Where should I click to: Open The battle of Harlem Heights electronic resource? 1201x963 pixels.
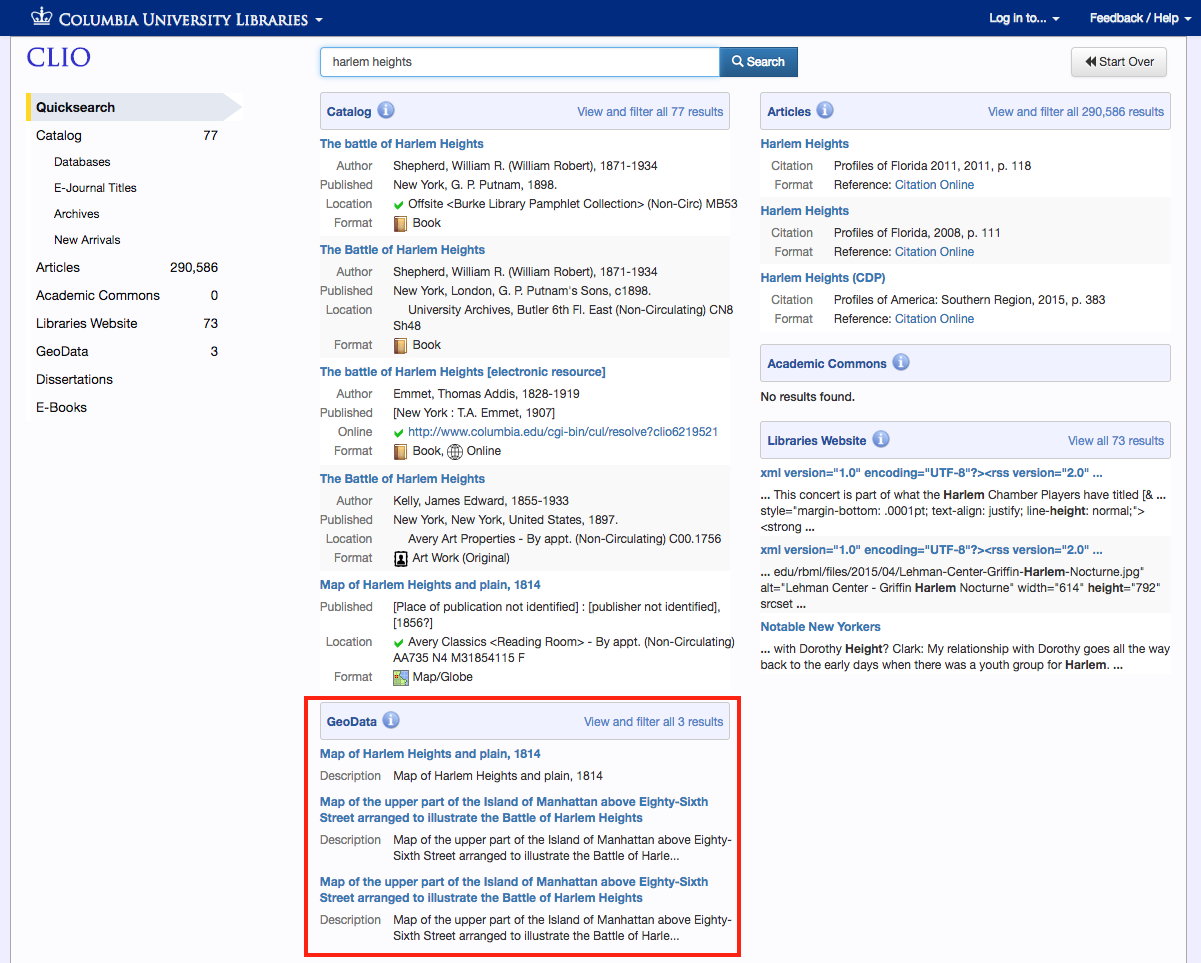point(463,372)
